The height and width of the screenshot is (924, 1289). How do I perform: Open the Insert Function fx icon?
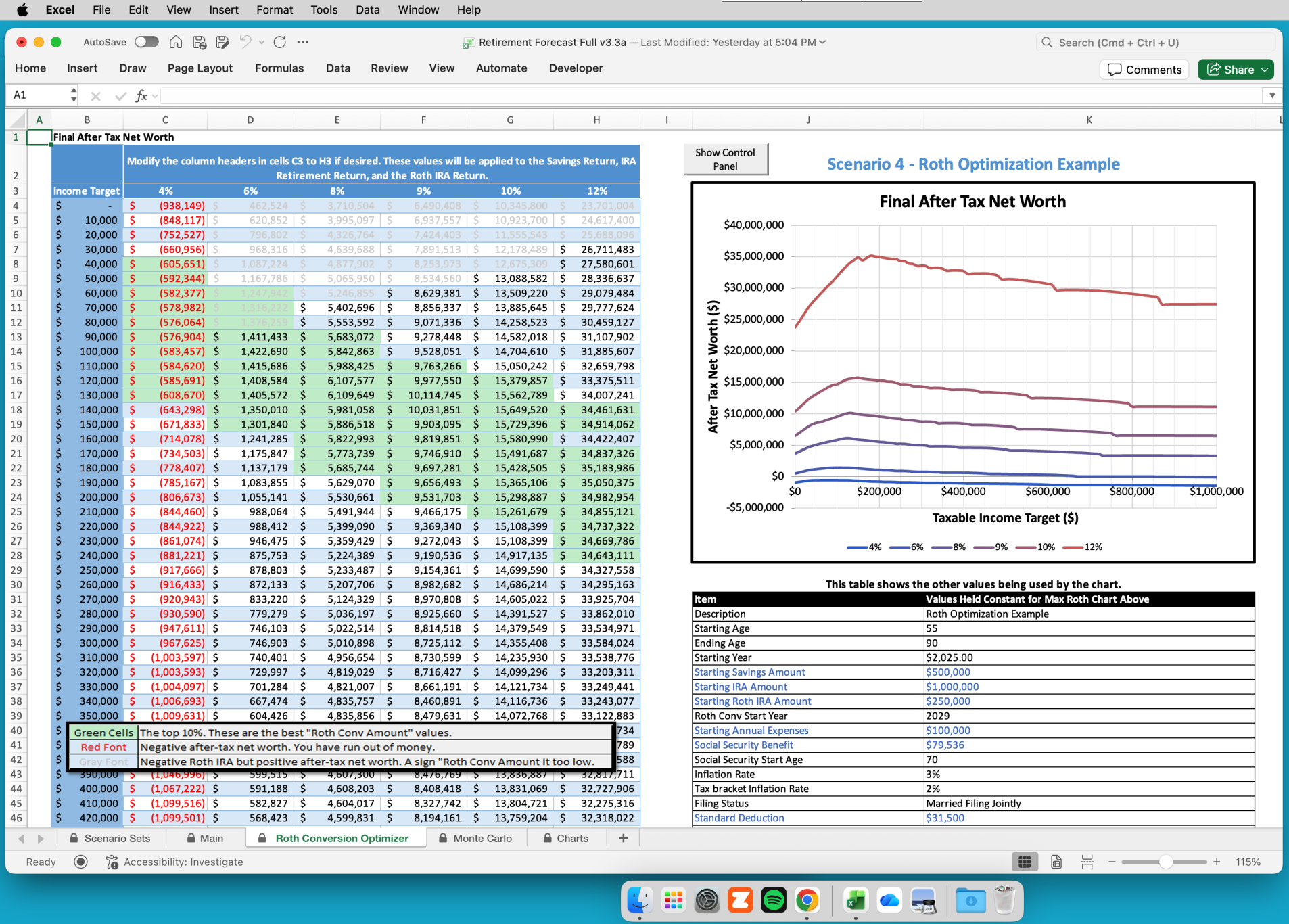pos(141,95)
